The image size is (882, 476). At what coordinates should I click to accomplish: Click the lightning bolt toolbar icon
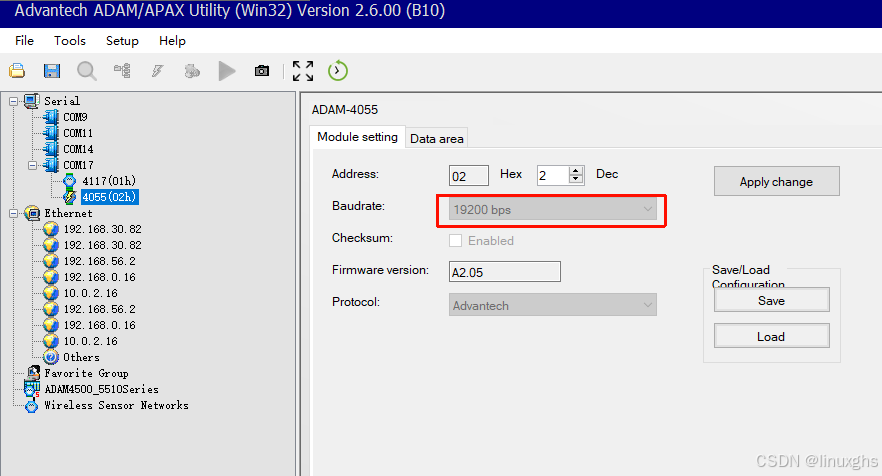(158, 71)
